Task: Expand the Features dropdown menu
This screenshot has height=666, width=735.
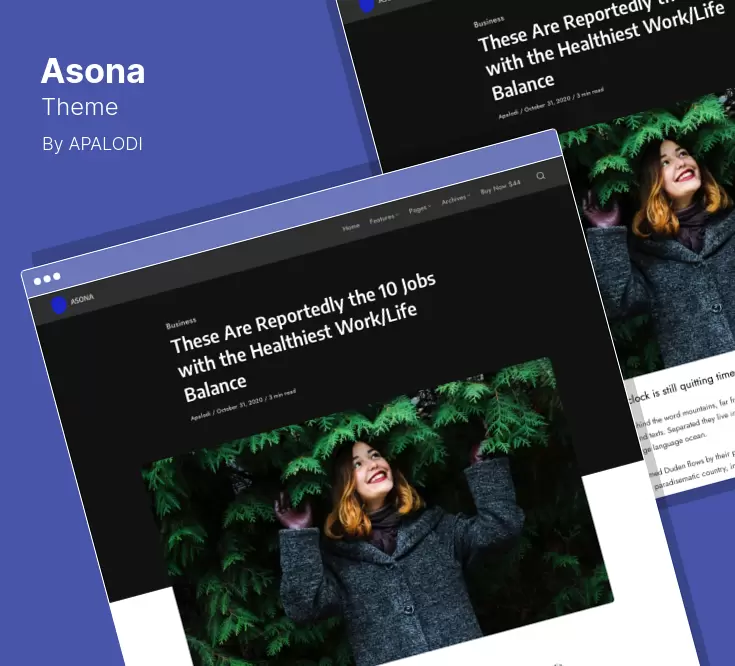Action: coord(383,218)
